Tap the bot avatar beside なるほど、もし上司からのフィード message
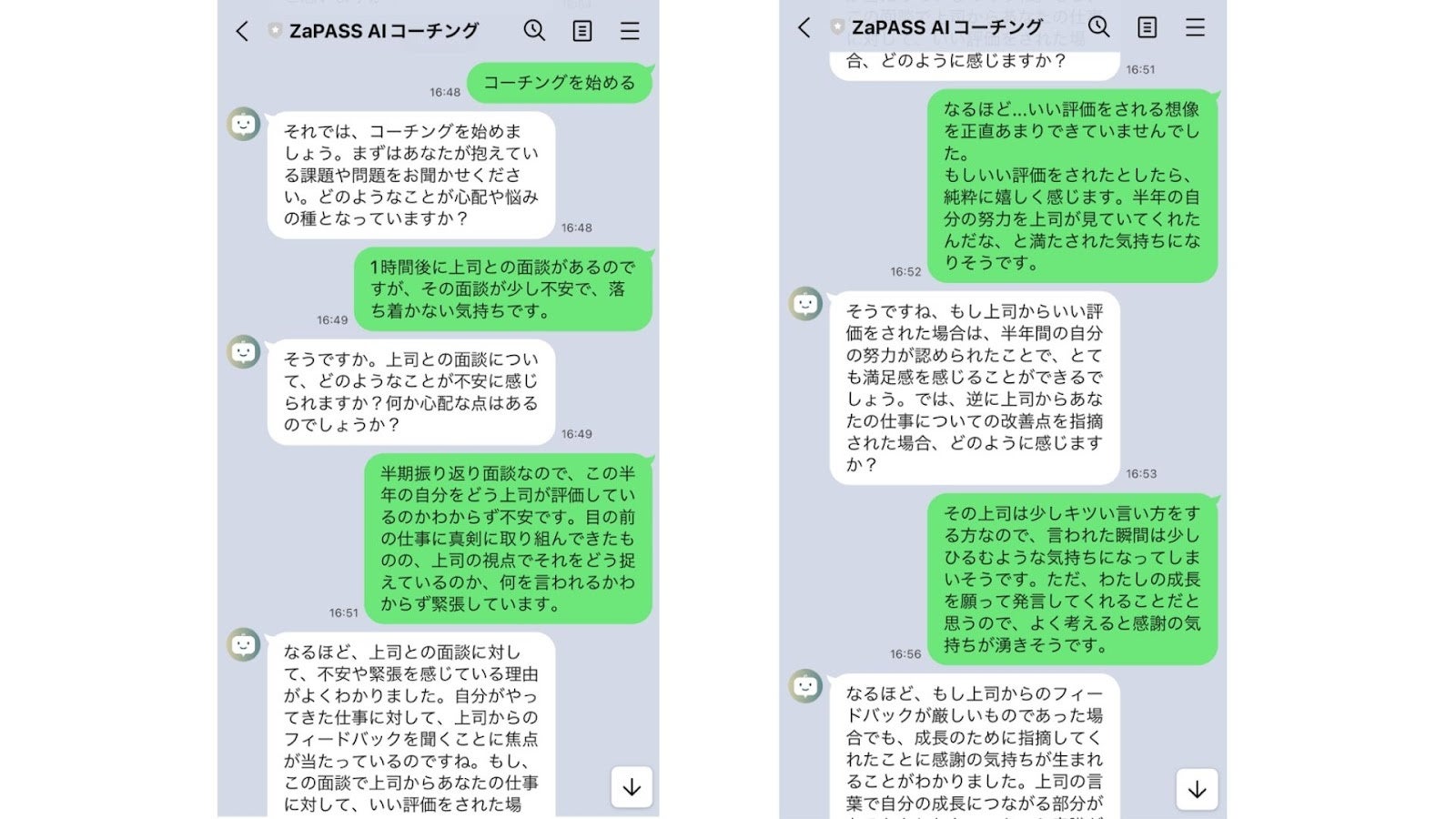1456x819 pixels. click(805, 685)
